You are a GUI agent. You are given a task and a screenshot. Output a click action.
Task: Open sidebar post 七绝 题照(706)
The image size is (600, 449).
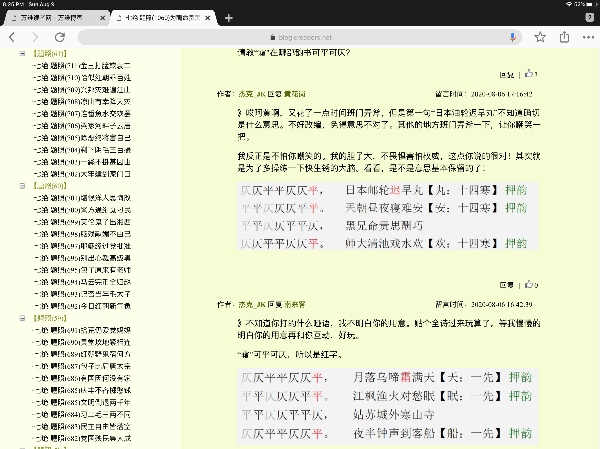82,126
